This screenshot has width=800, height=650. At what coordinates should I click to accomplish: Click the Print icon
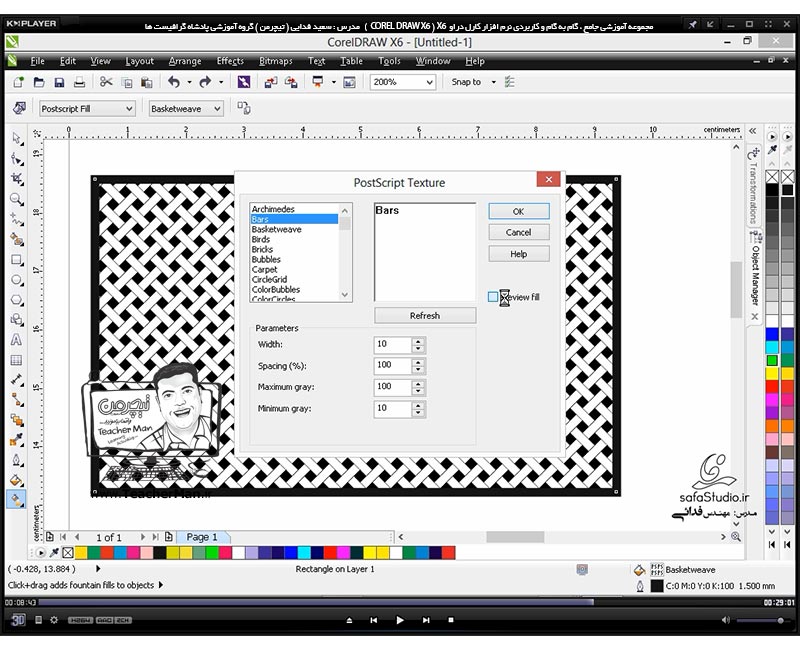coord(79,82)
